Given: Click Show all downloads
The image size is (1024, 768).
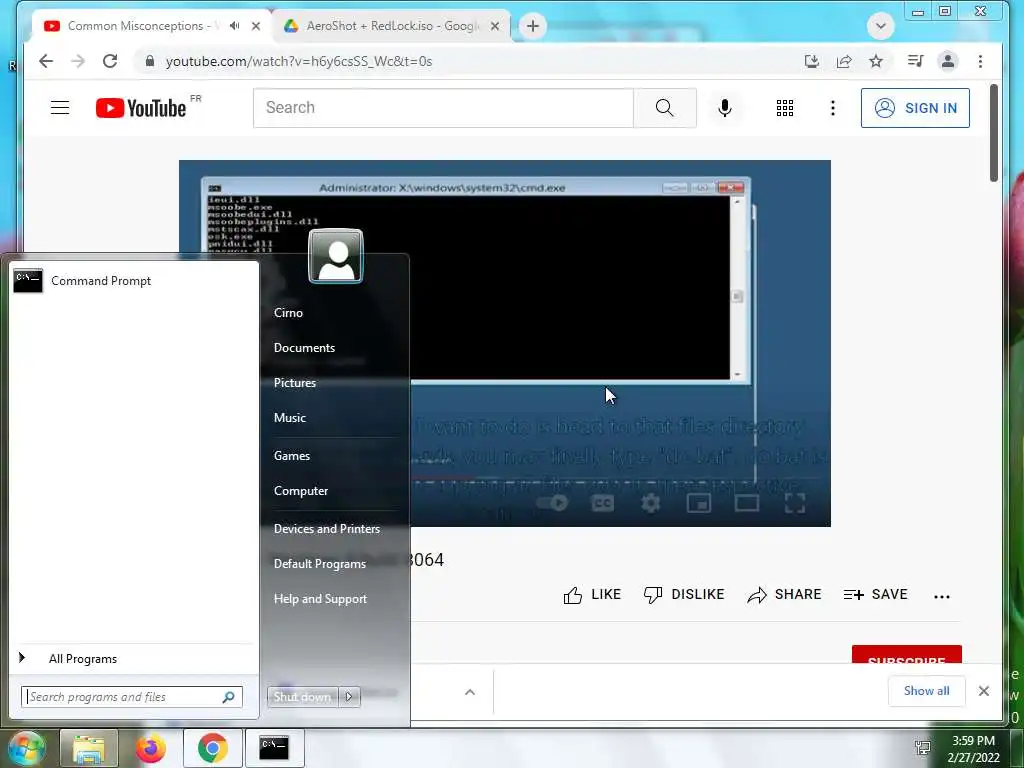Looking at the screenshot, I should coord(926,691).
